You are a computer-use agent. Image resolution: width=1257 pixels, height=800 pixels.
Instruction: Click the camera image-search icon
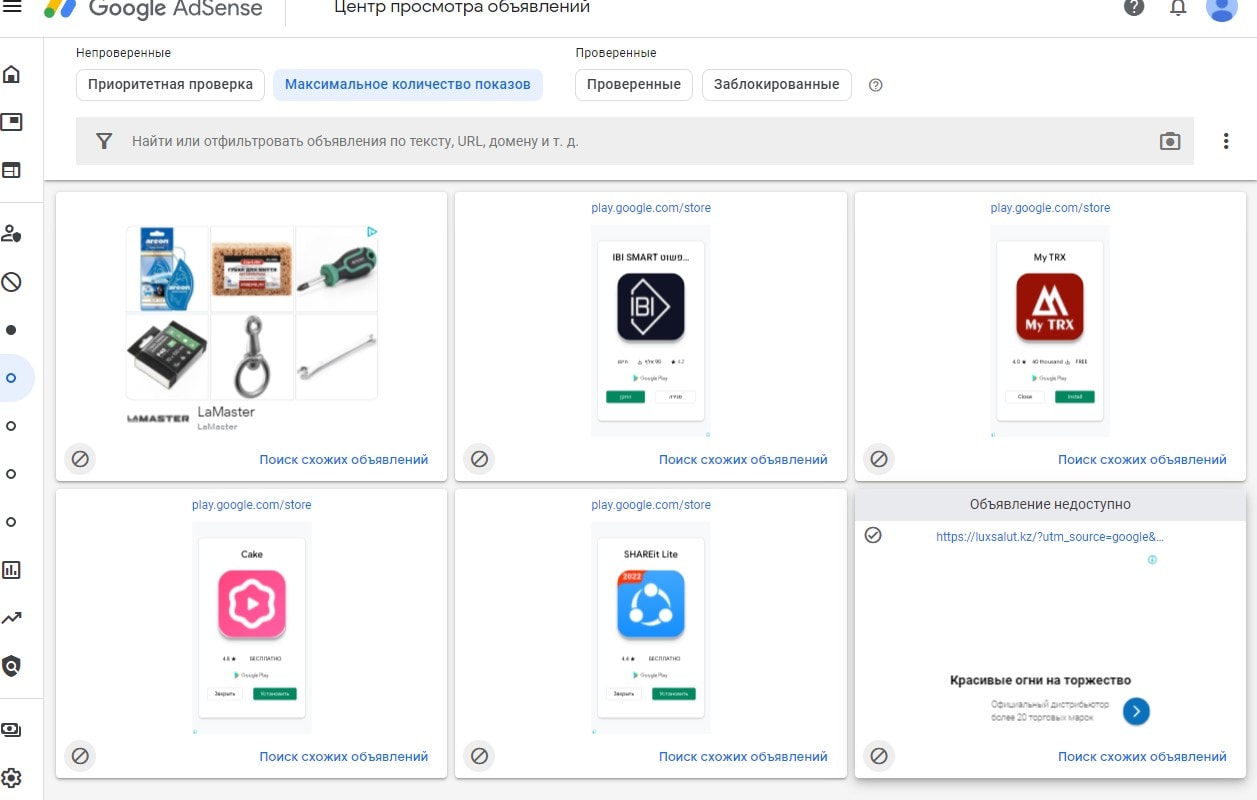[1170, 141]
